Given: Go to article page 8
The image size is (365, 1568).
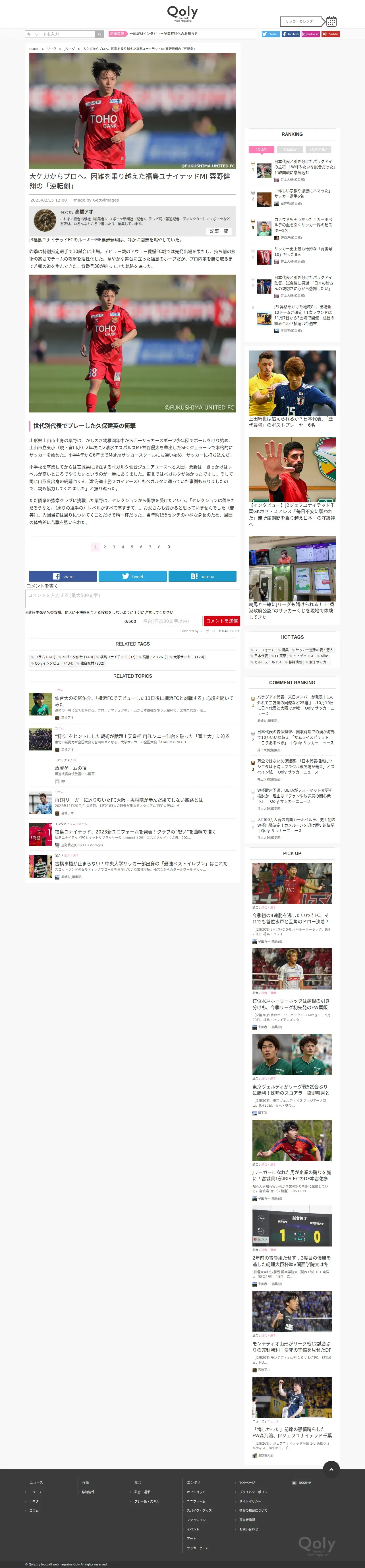Looking at the screenshot, I should point(159,547).
